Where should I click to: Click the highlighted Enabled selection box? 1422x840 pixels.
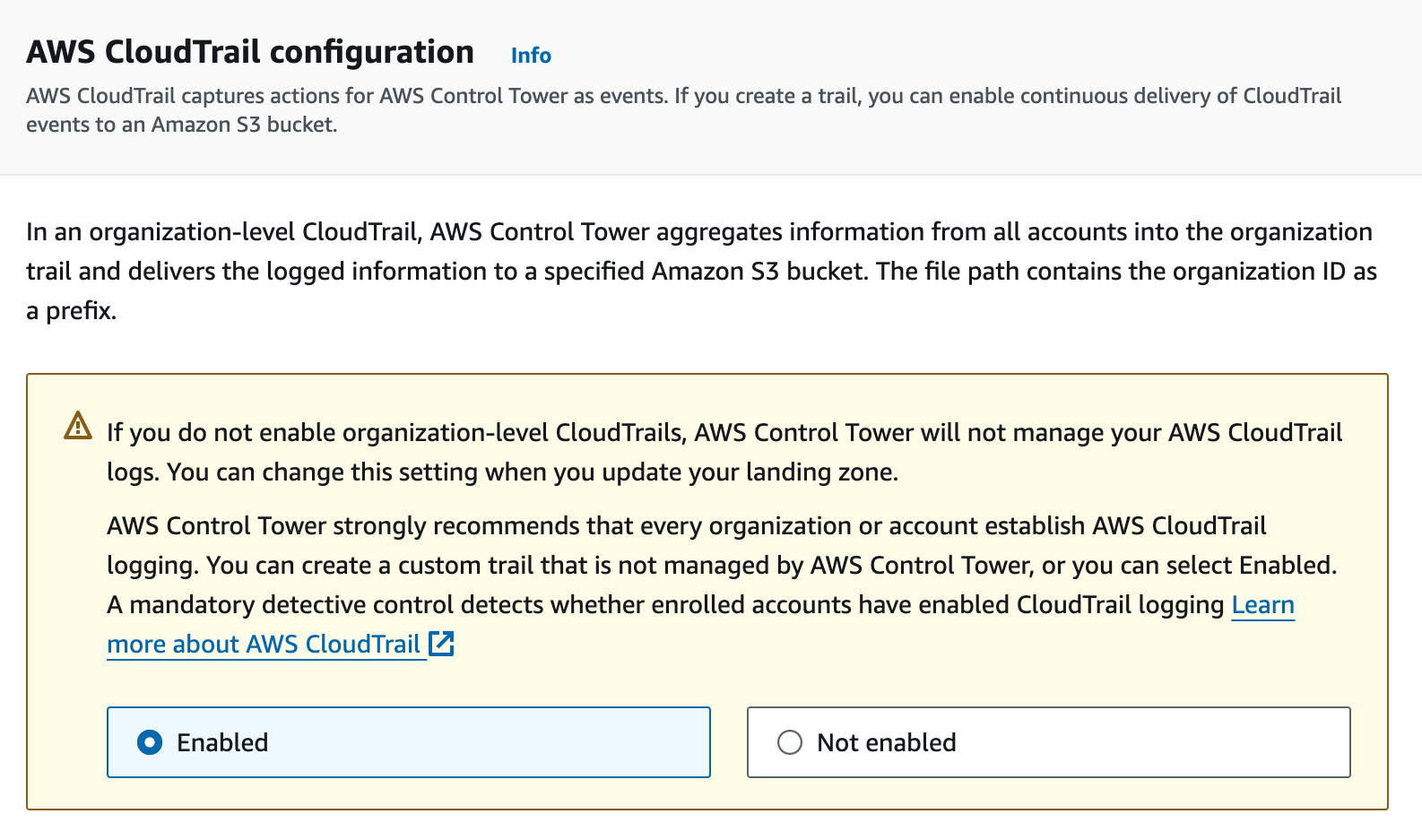coord(408,742)
